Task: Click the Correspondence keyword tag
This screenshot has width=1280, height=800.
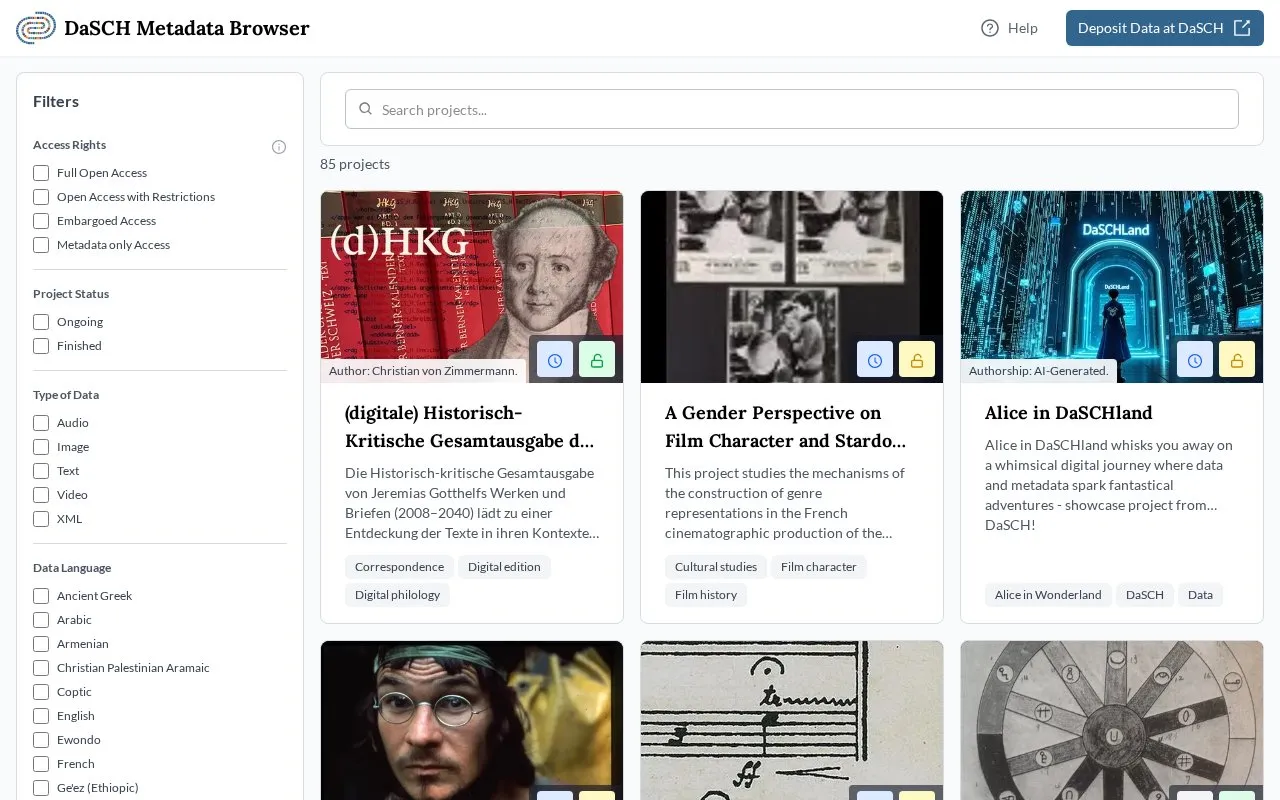Action: [x=399, y=567]
